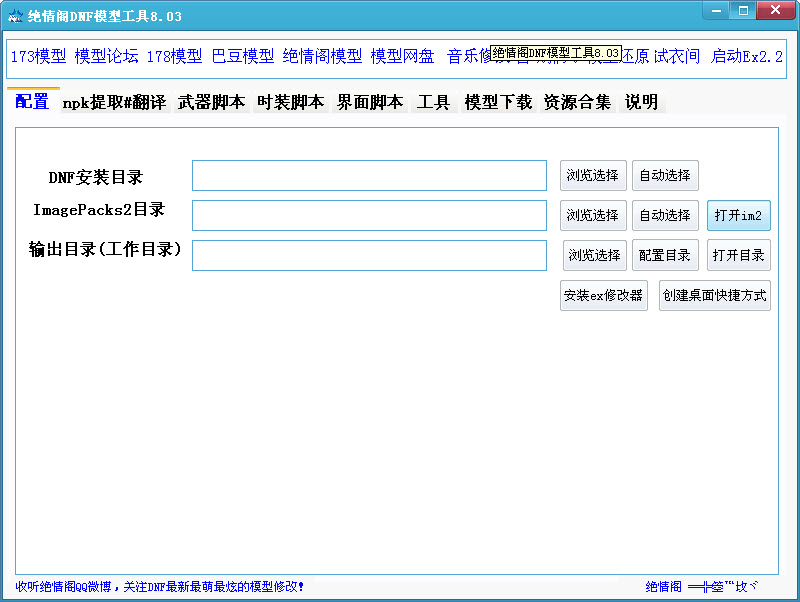
Task: Click the 配置目录 button
Action: point(665,255)
